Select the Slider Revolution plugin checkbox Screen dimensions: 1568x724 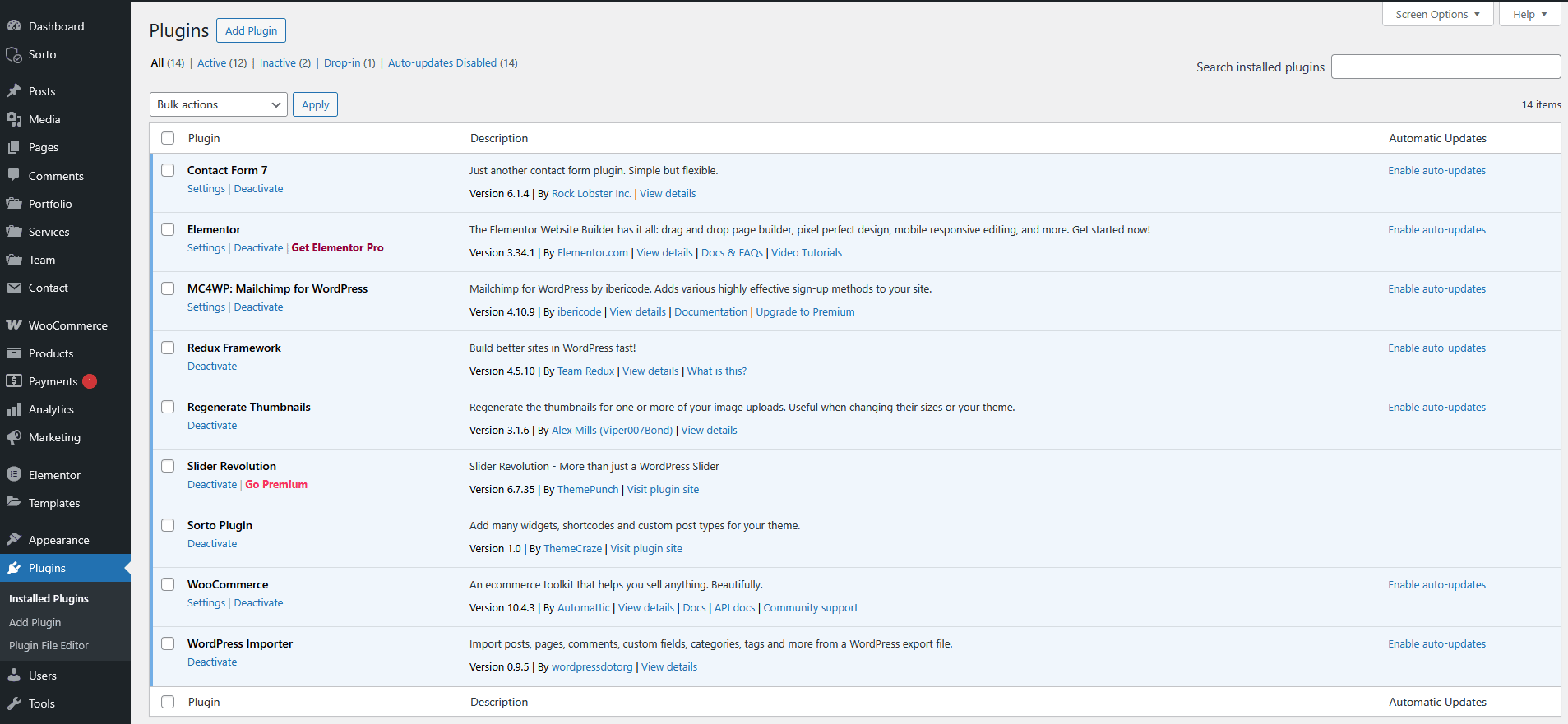(168, 466)
